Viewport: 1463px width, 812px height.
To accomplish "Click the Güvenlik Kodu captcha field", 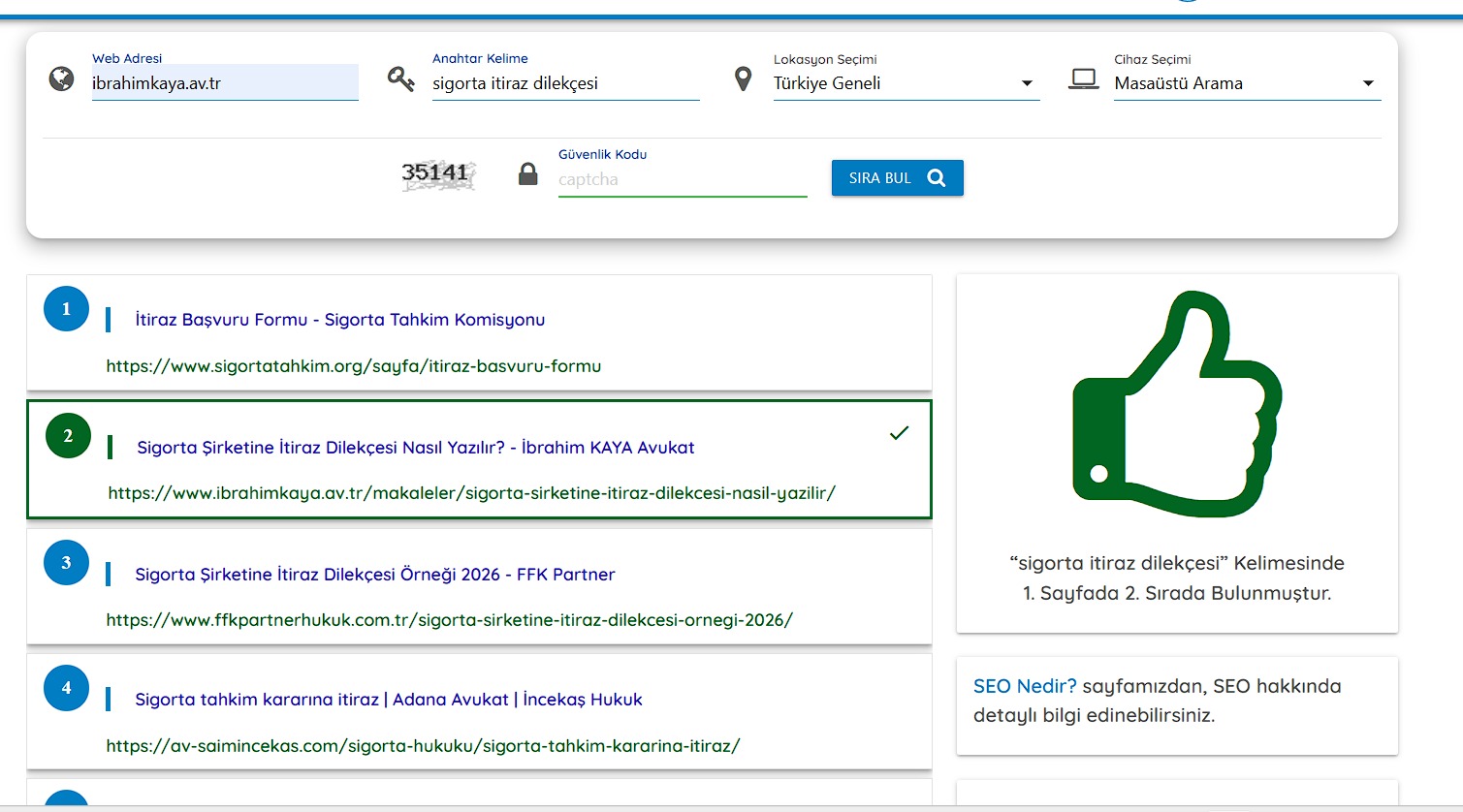I will pyautogui.click(x=682, y=179).
